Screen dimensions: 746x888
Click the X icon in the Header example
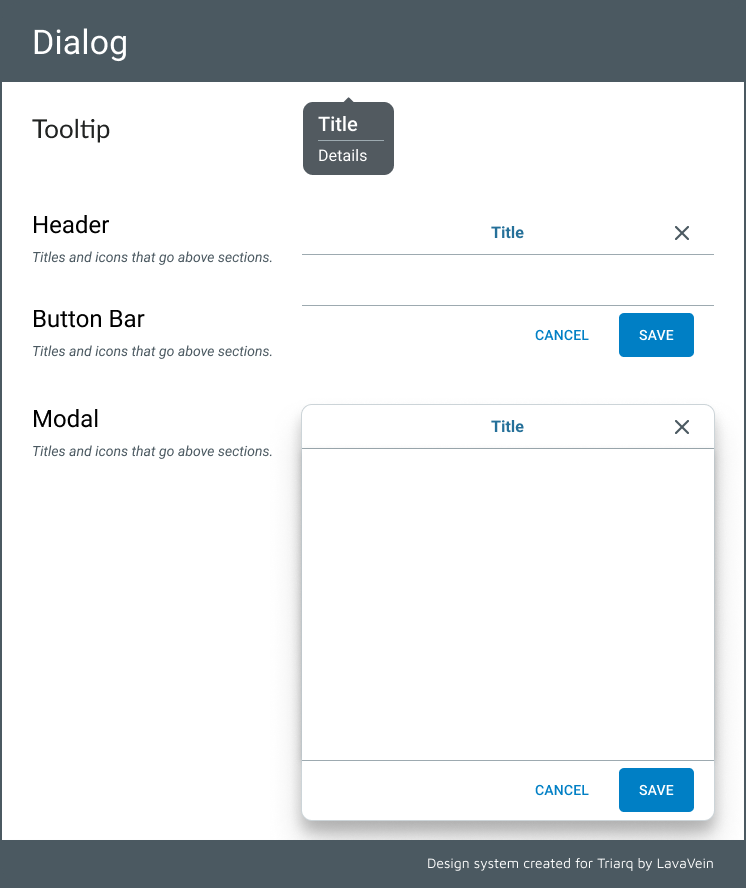[682, 233]
